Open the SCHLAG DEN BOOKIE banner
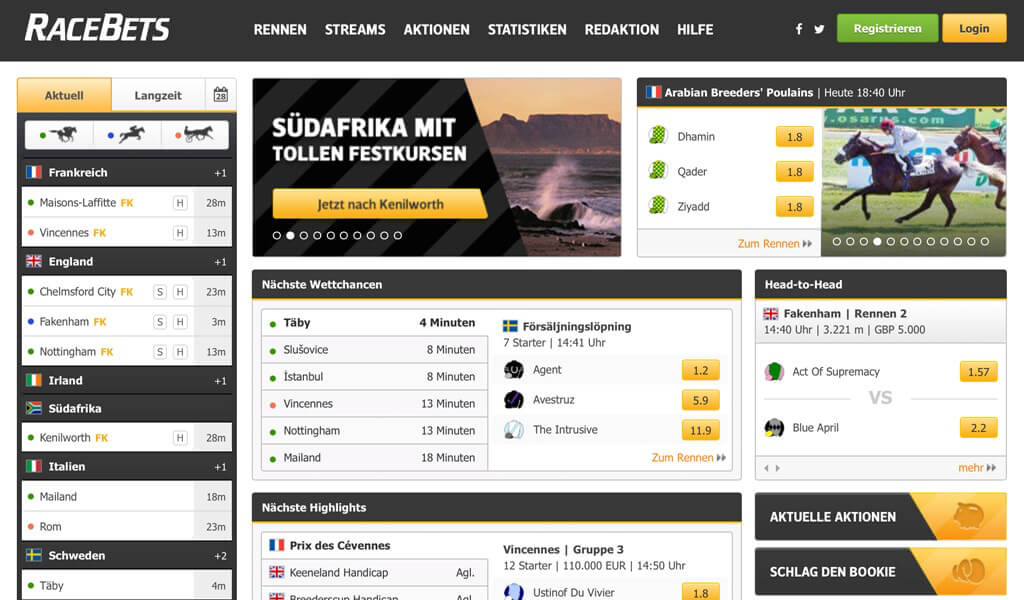This screenshot has height=600, width=1024. [880, 571]
